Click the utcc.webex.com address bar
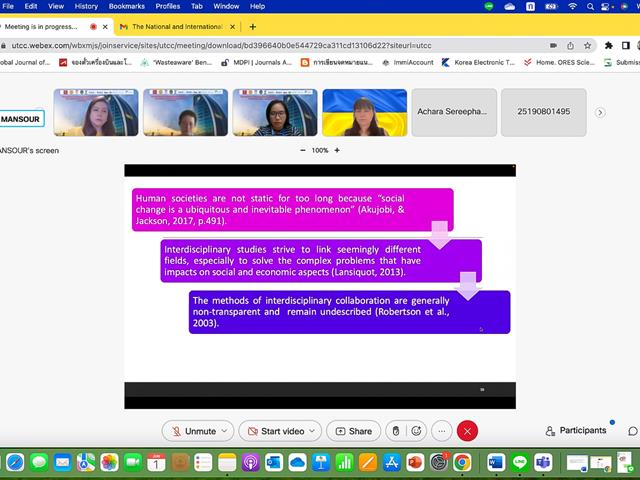 click(221, 45)
